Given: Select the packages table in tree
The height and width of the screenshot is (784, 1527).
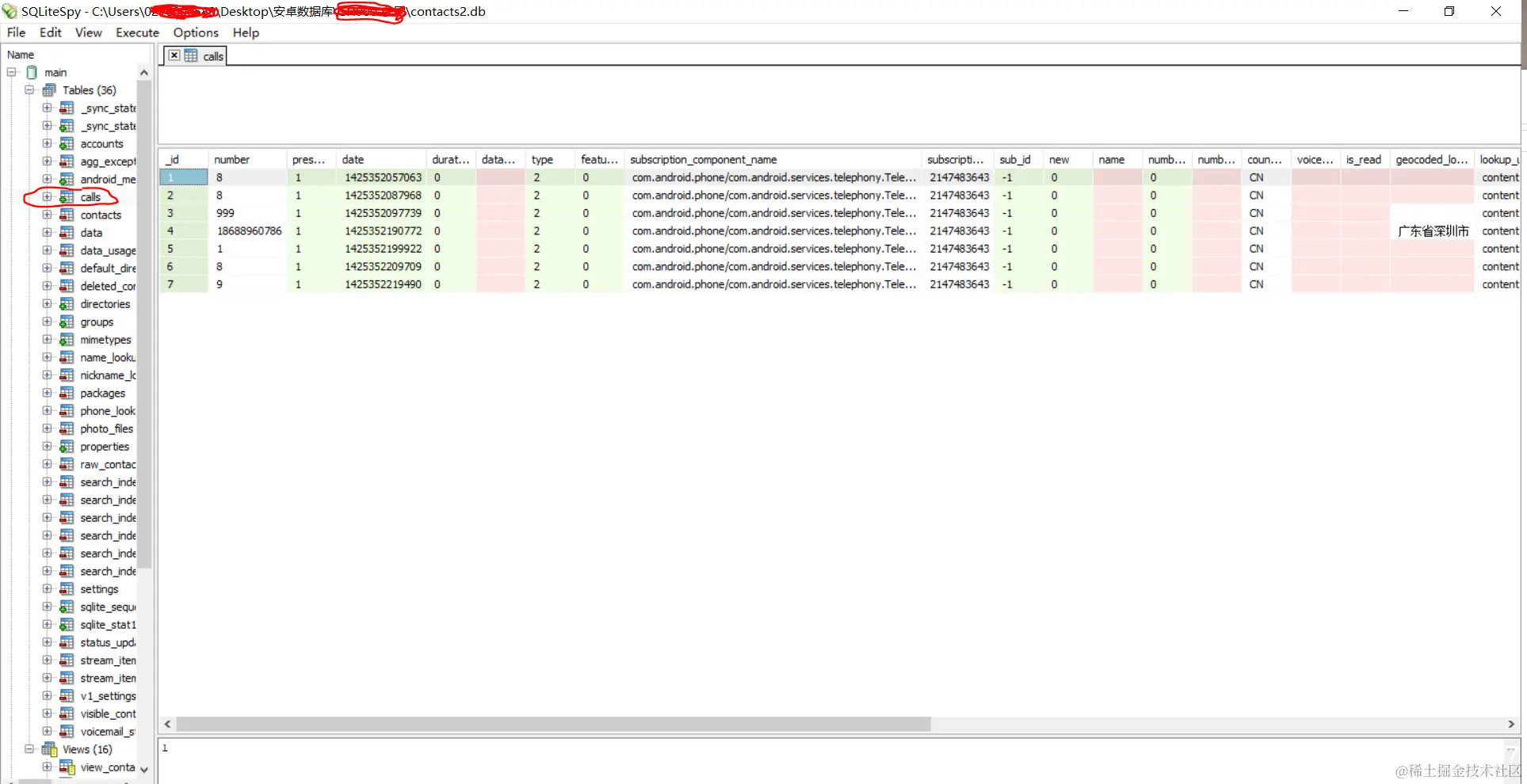Looking at the screenshot, I should pos(102,393).
